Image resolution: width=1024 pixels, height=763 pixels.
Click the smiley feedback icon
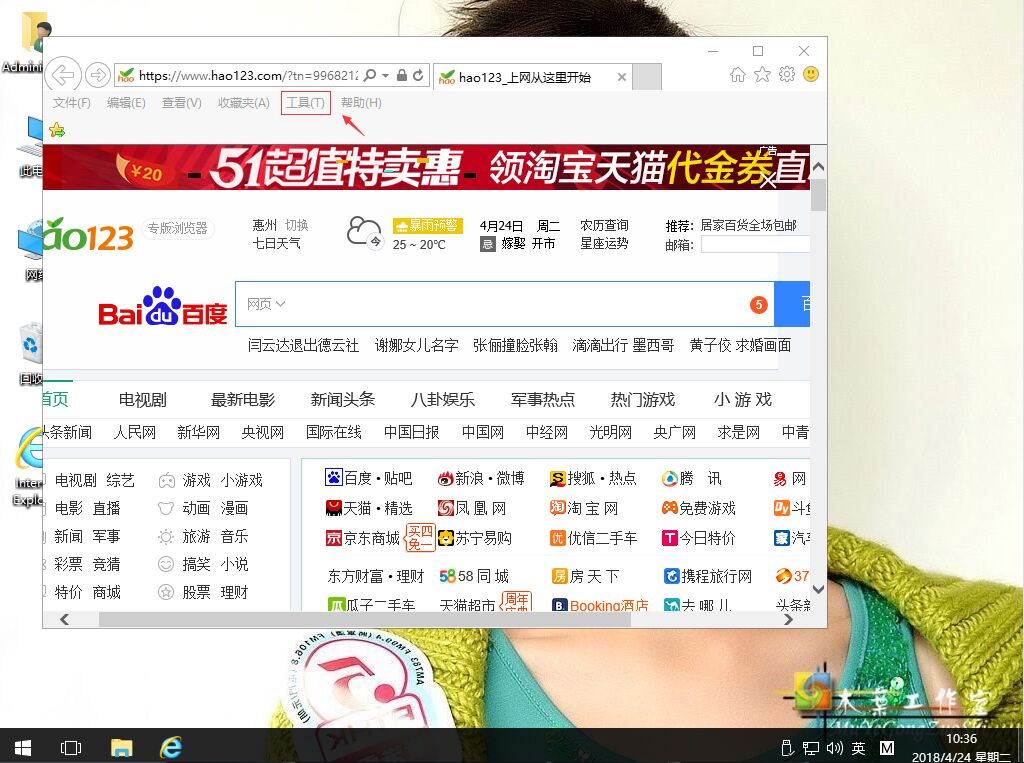[x=811, y=74]
